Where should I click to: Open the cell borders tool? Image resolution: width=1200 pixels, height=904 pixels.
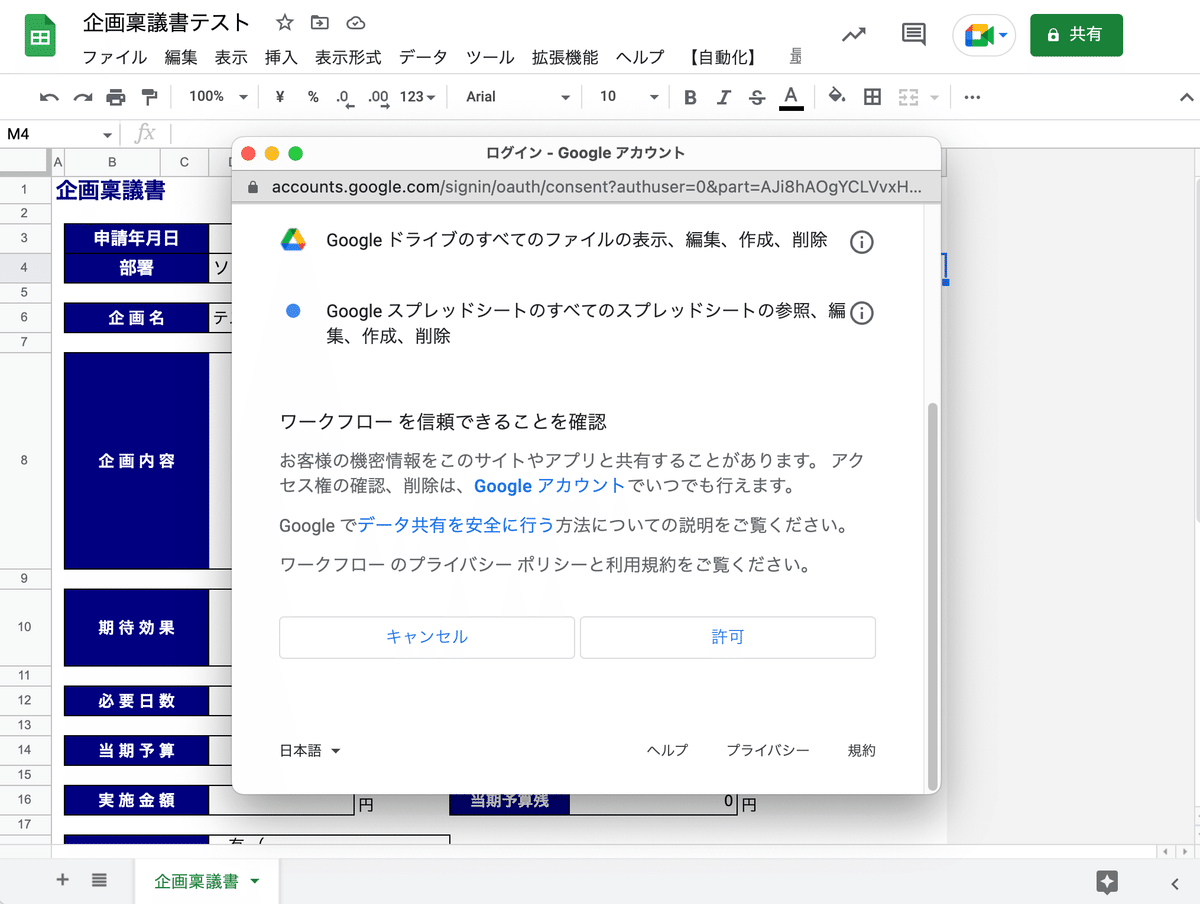pos(872,97)
